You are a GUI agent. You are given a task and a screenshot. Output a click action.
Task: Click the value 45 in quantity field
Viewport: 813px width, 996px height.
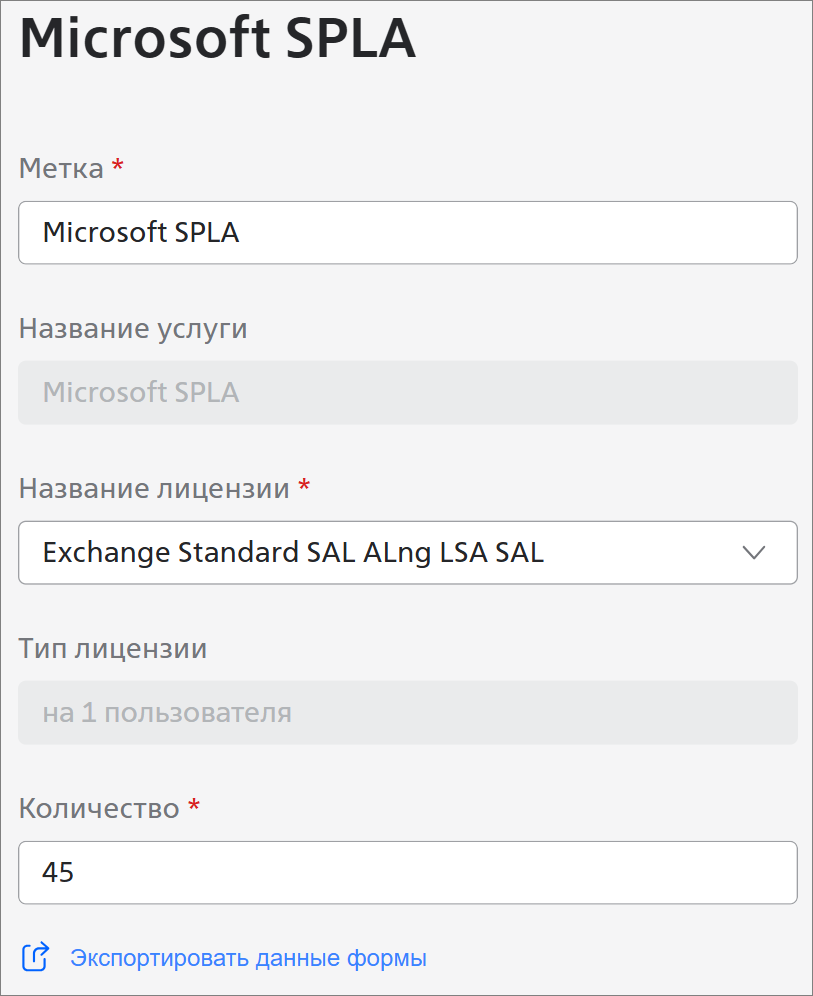click(58, 872)
